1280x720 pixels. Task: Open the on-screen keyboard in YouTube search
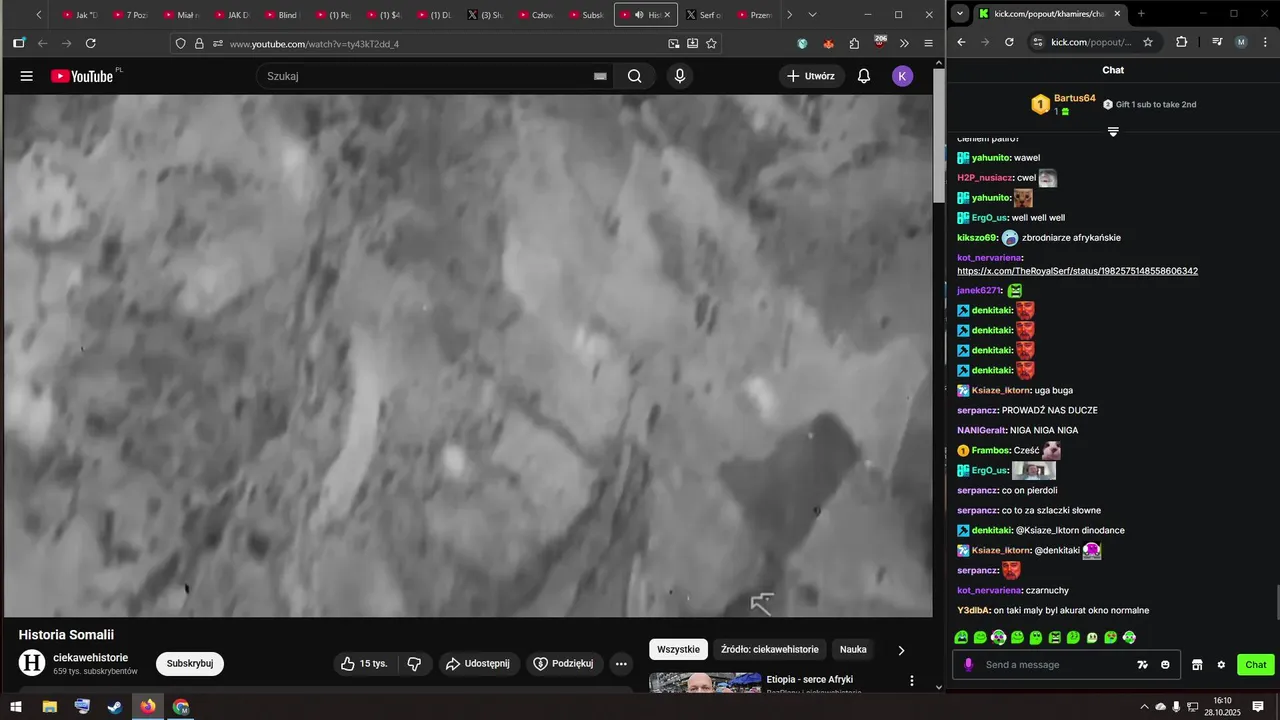(x=600, y=76)
